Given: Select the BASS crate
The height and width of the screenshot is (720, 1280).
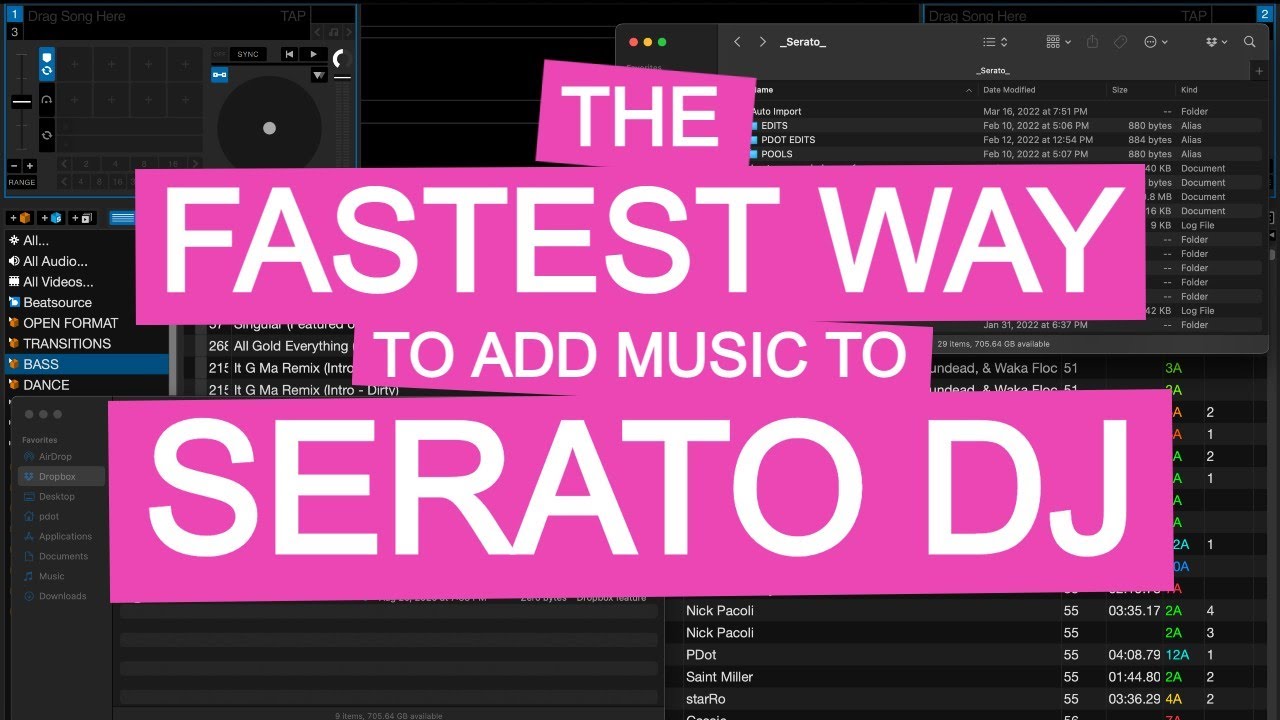Looking at the screenshot, I should 86,364.
